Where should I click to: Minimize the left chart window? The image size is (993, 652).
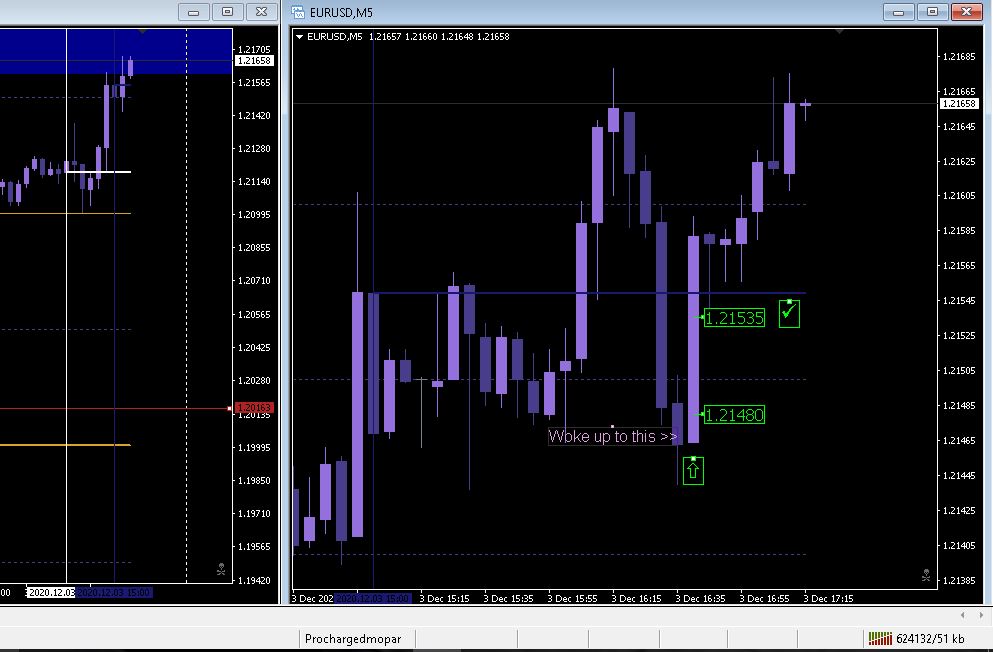[x=194, y=12]
